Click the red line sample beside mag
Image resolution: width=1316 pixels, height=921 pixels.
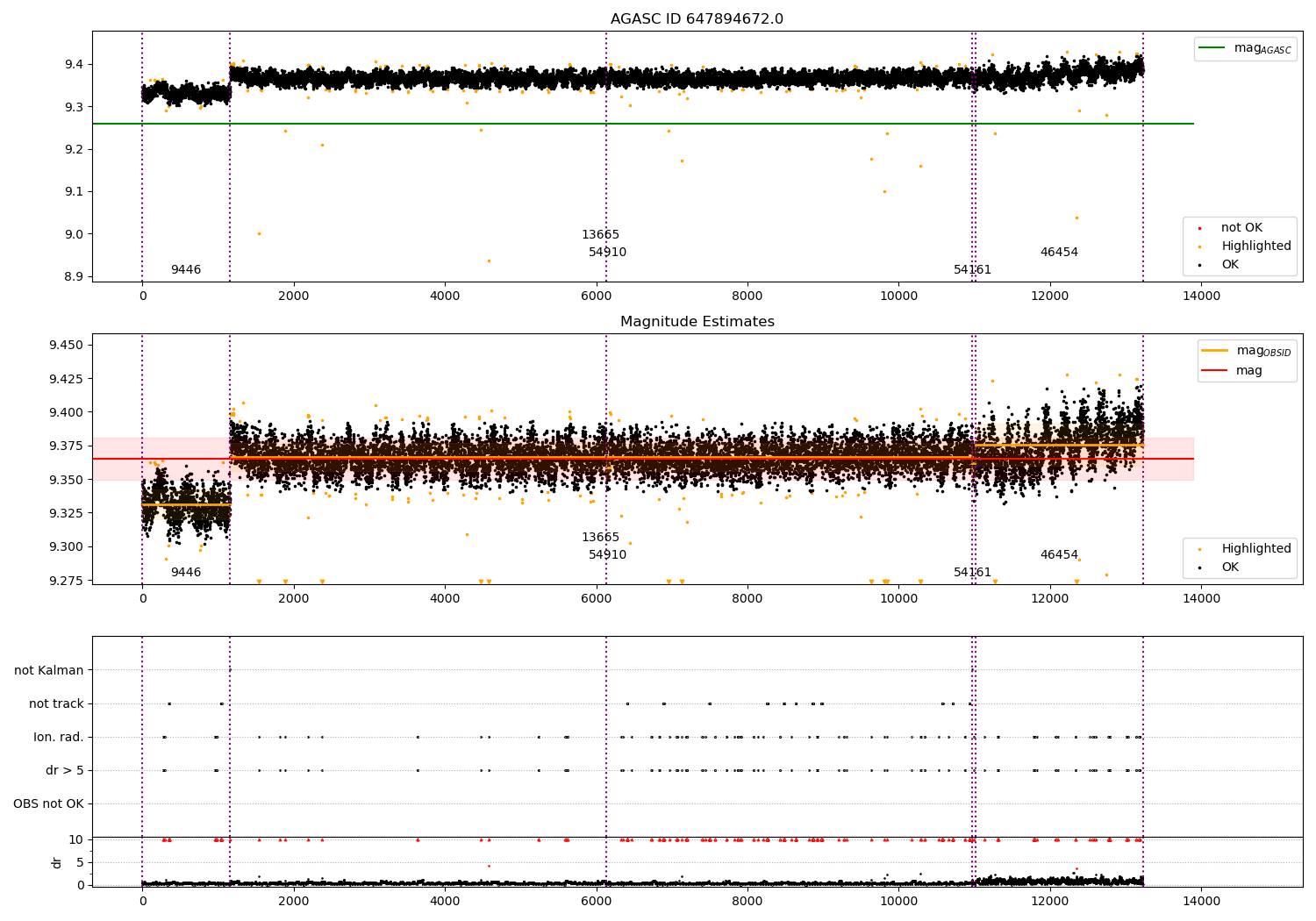1214,371
